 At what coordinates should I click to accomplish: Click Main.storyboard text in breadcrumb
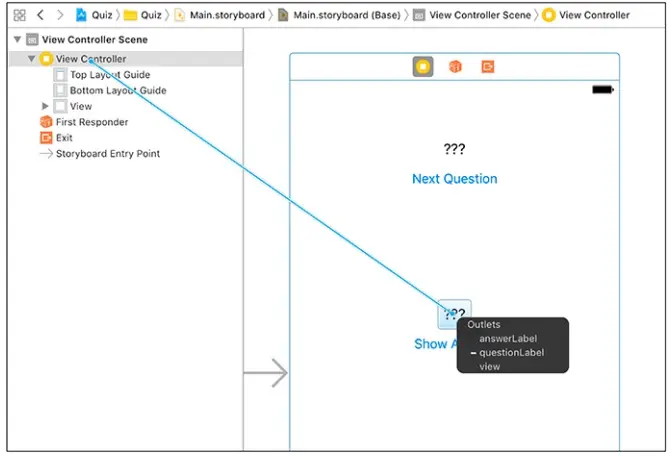point(227,15)
